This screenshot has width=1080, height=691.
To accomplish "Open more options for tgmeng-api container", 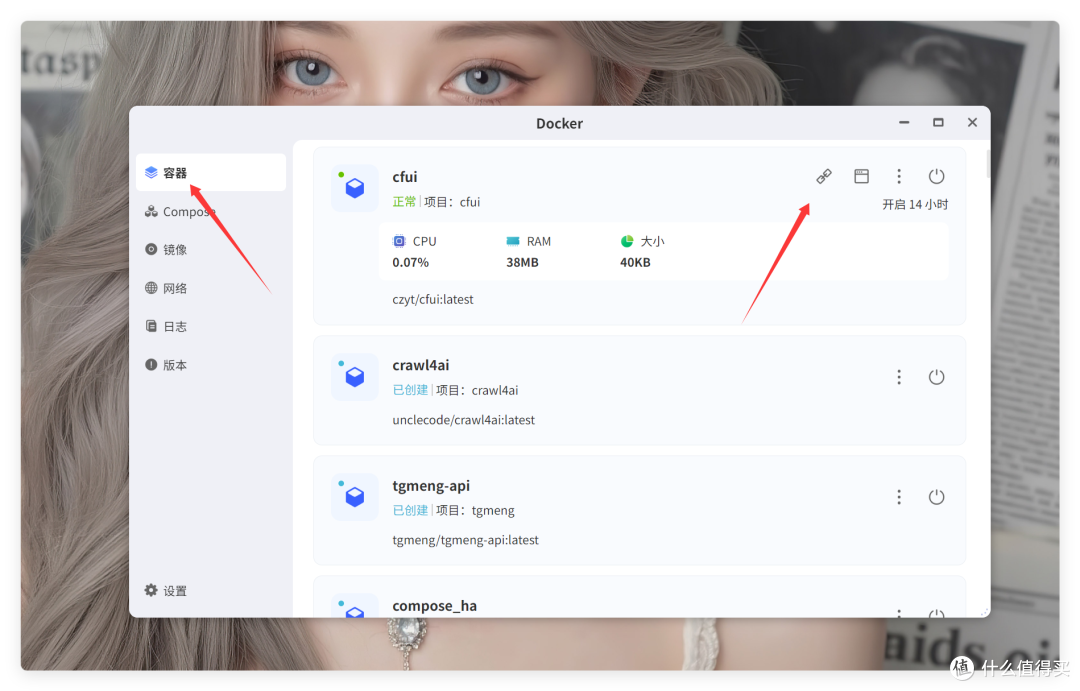I will [899, 497].
